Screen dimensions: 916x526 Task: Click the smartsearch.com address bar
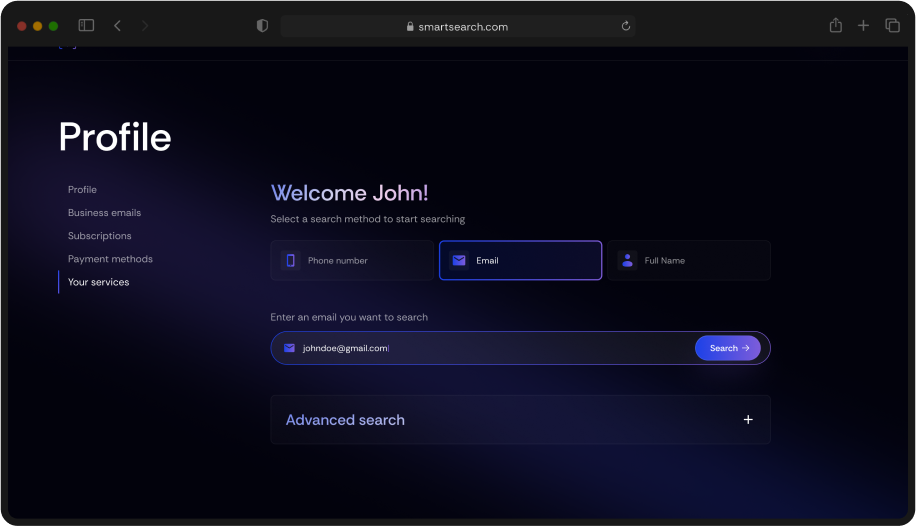point(458,26)
